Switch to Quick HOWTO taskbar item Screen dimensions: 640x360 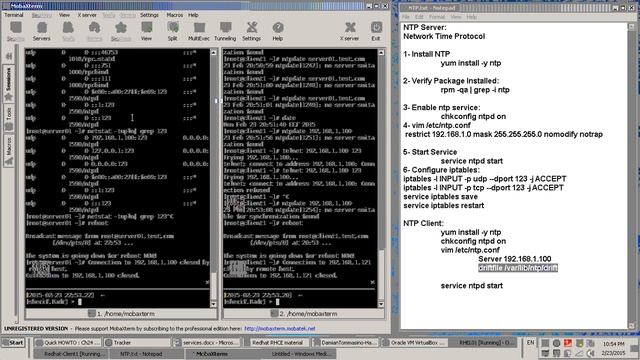tap(67, 343)
